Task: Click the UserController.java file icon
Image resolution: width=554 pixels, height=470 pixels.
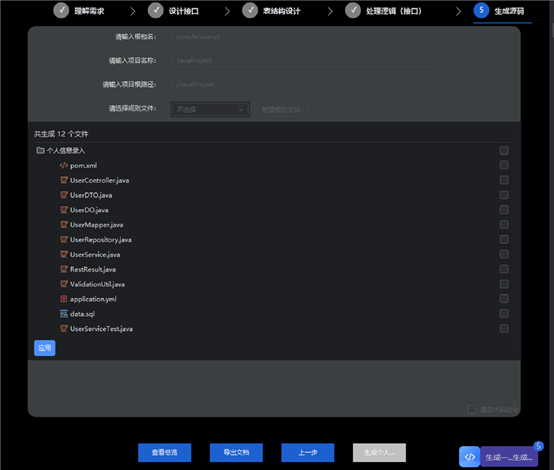Action: [x=64, y=180]
